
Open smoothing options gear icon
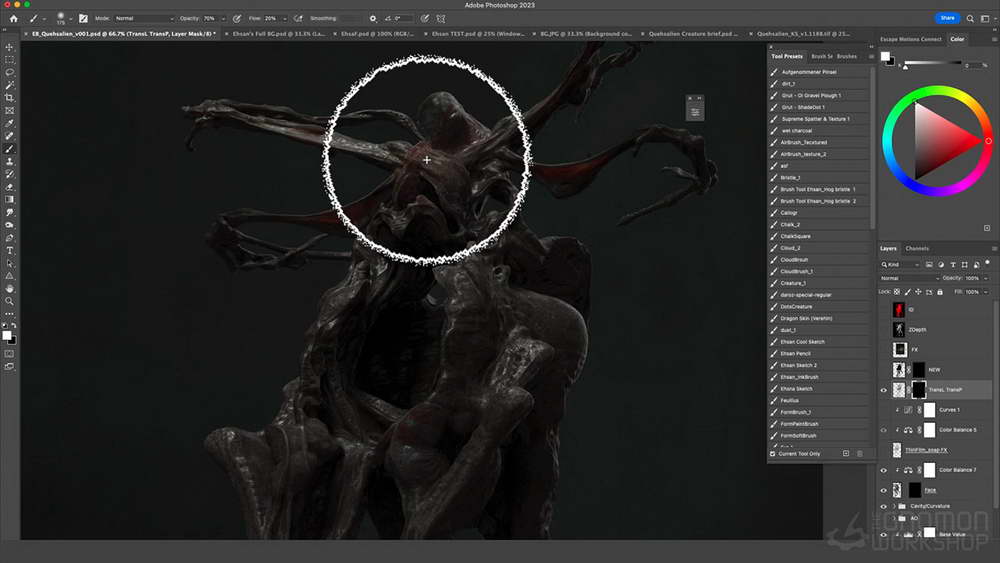pos(373,18)
